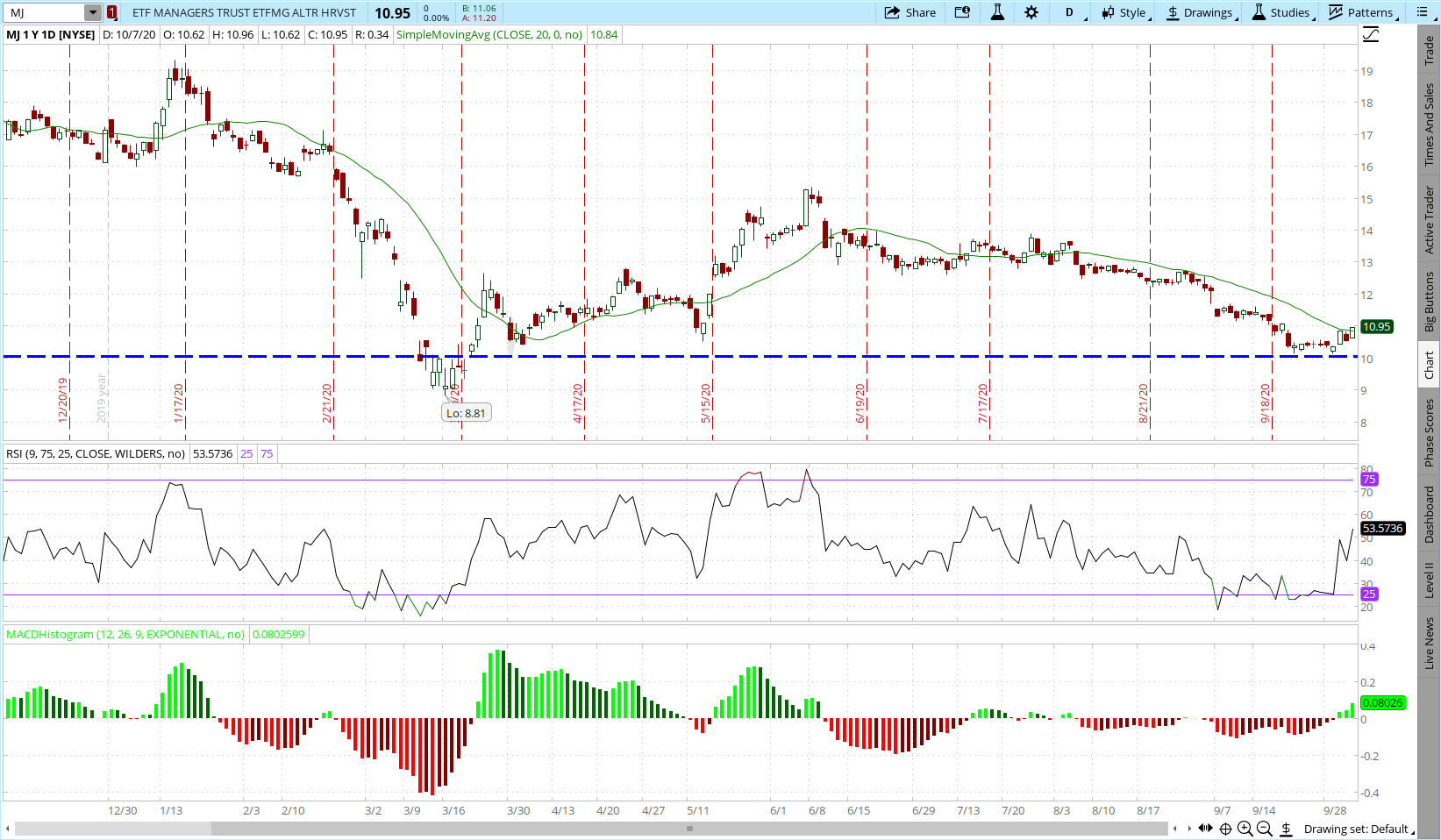The height and width of the screenshot is (840, 1441).
Task: Click the Share chart button
Action: pos(910,12)
